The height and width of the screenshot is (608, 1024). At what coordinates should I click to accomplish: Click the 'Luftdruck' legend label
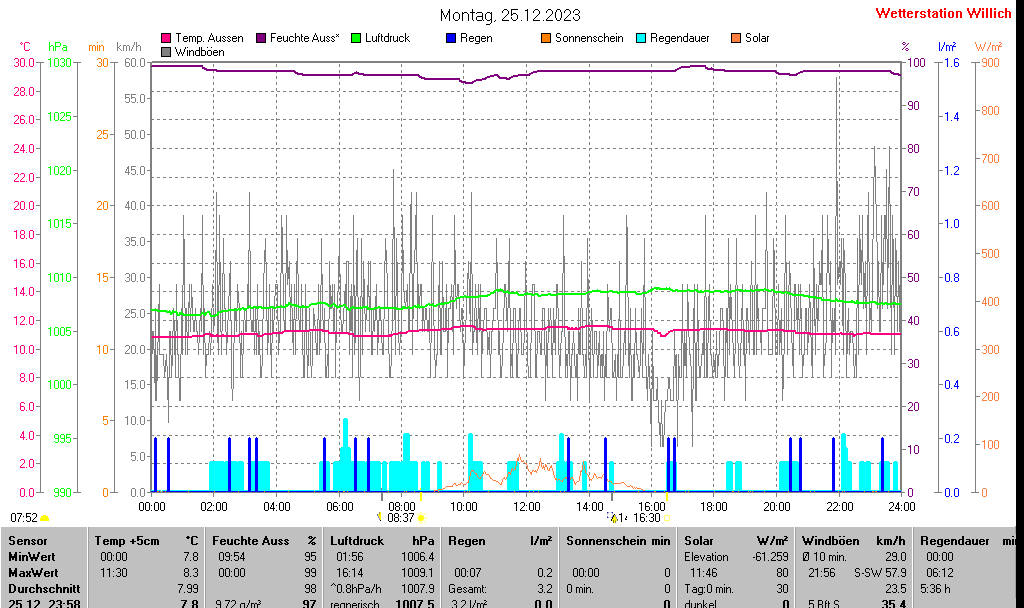click(x=387, y=39)
